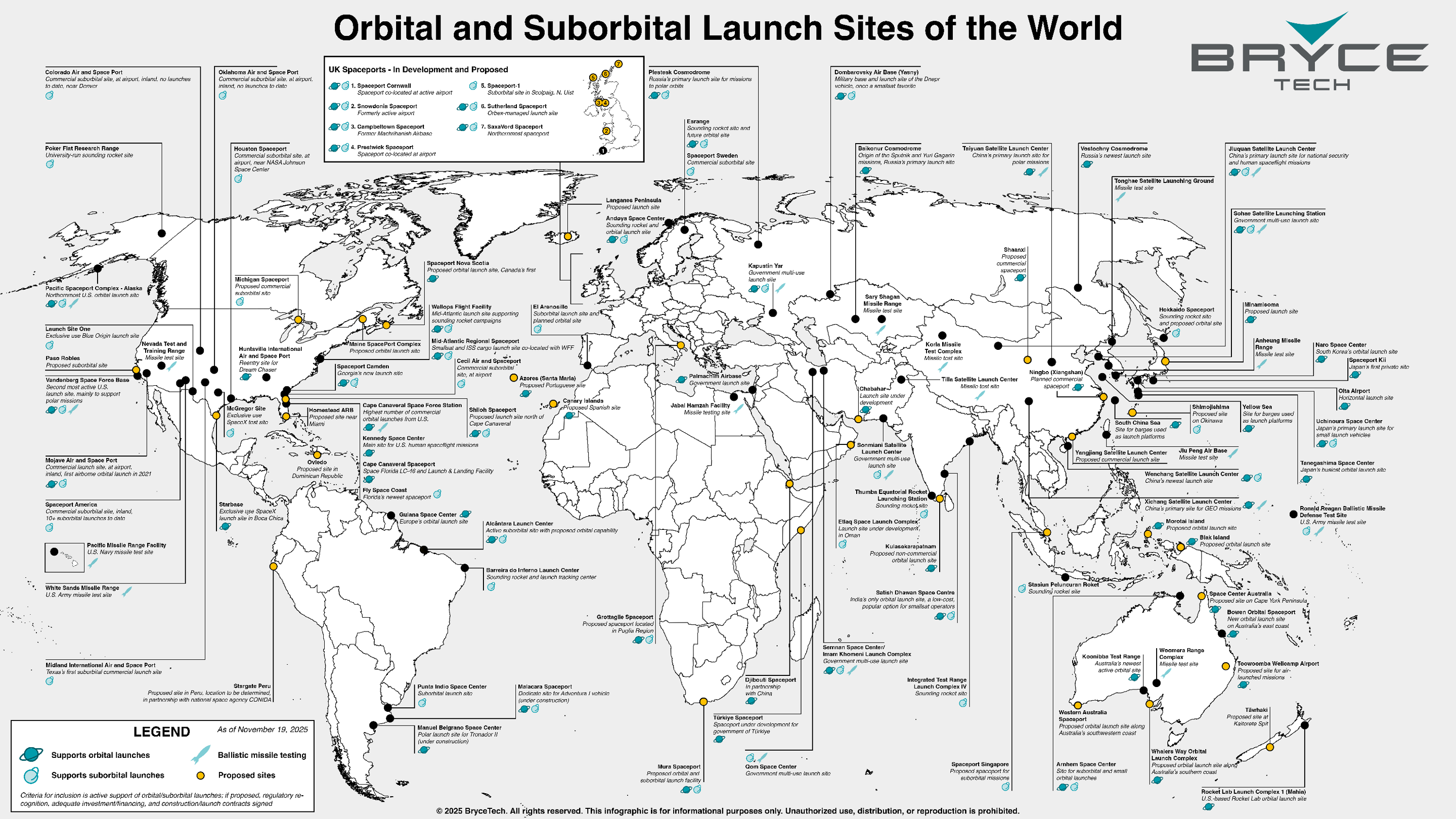Click the Tonghae Satellite Launching Ground missile icon
The height and width of the screenshot is (819, 1456).
click(x=1120, y=197)
